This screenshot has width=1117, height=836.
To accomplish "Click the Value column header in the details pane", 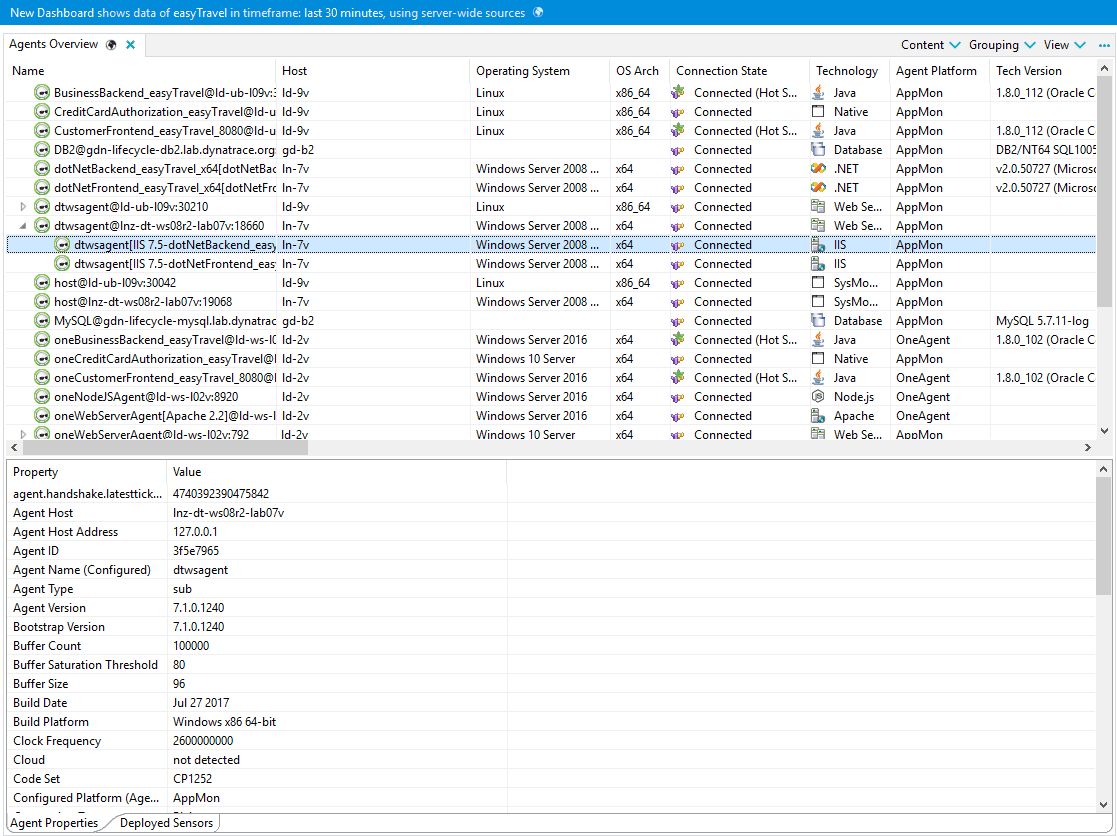I will (x=336, y=472).
